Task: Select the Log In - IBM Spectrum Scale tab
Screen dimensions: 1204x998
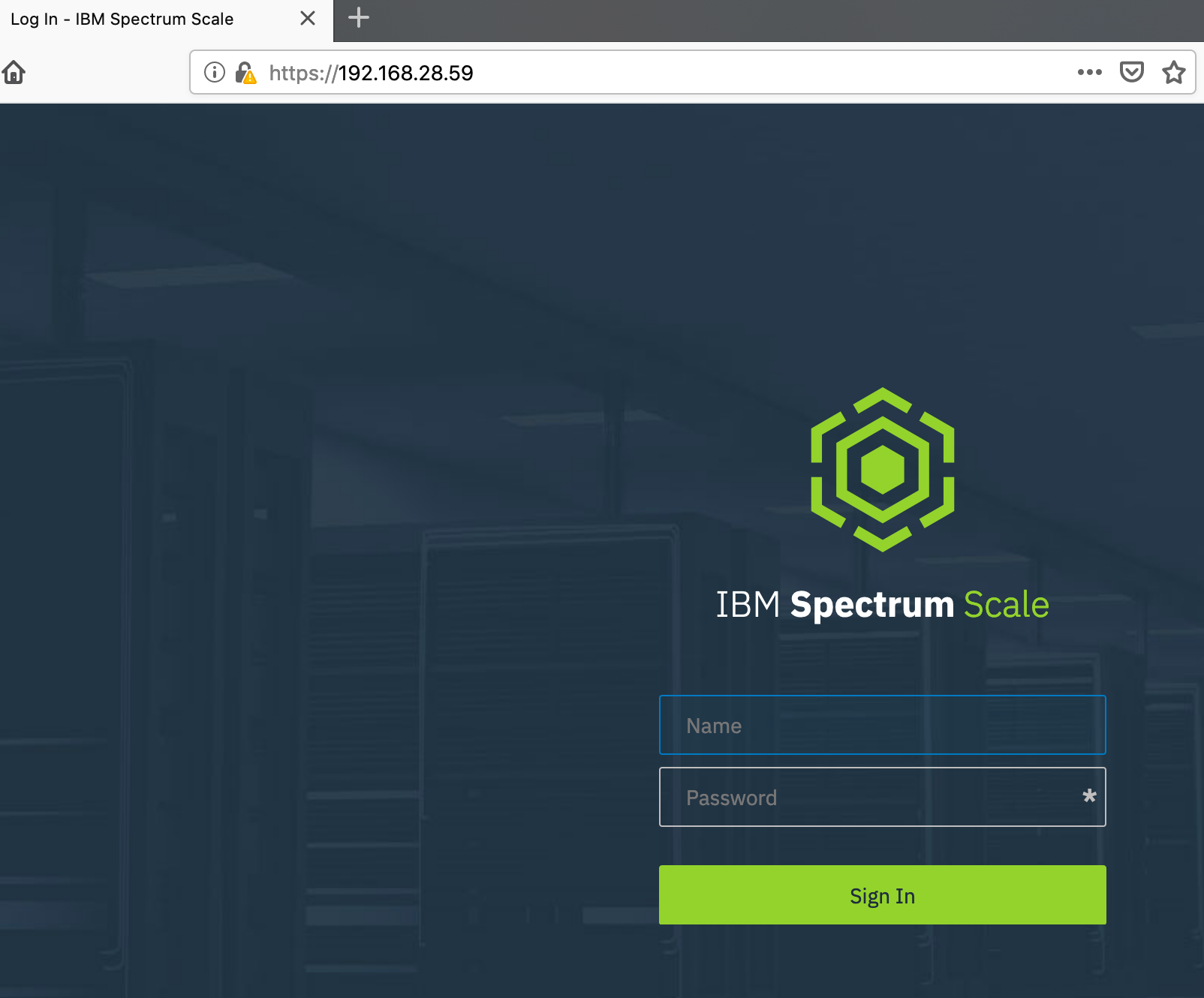Action: point(166,20)
